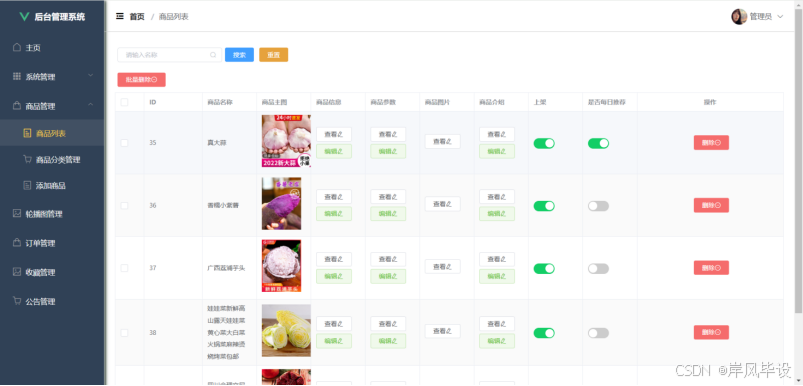The height and width of the screenshot is (386, 803).
Task: Click the cart icon beside 商品分类管理
Action: pos(27,159)
